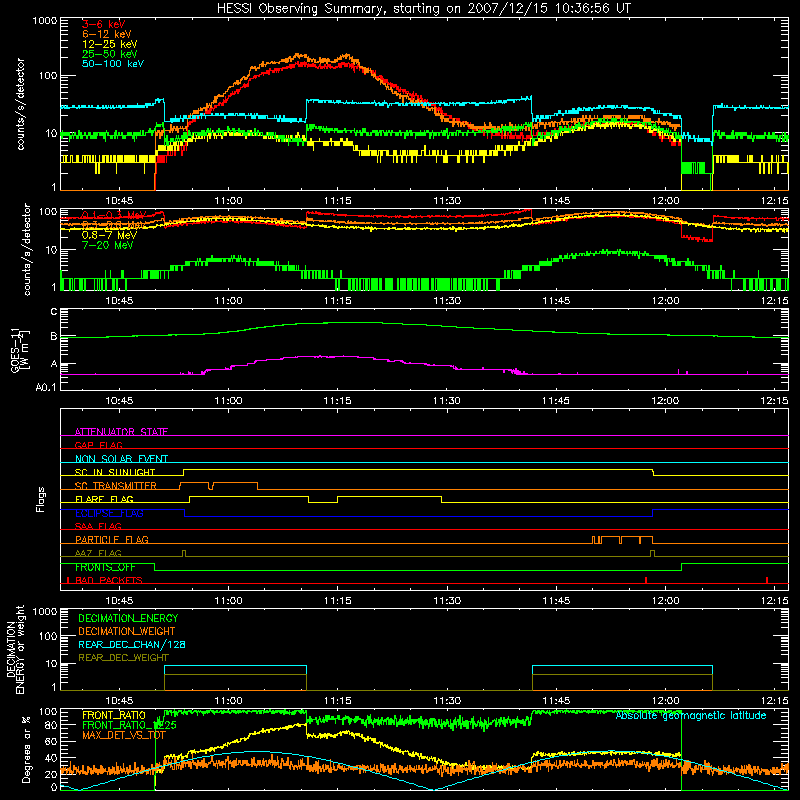Click the 11:30 tick under the GOES panel
Image resolution: width=800 pixels, height=800 pixels.
click(x=447, y=401)
